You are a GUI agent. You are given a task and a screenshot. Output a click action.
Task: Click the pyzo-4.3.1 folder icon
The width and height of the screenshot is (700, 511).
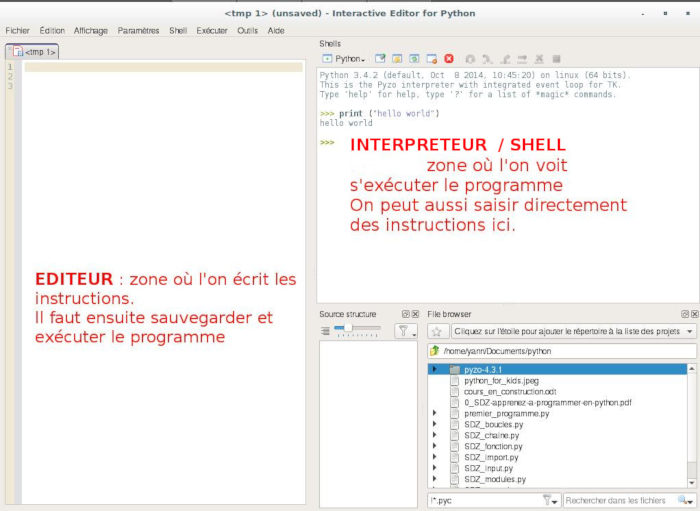(454, 370)
